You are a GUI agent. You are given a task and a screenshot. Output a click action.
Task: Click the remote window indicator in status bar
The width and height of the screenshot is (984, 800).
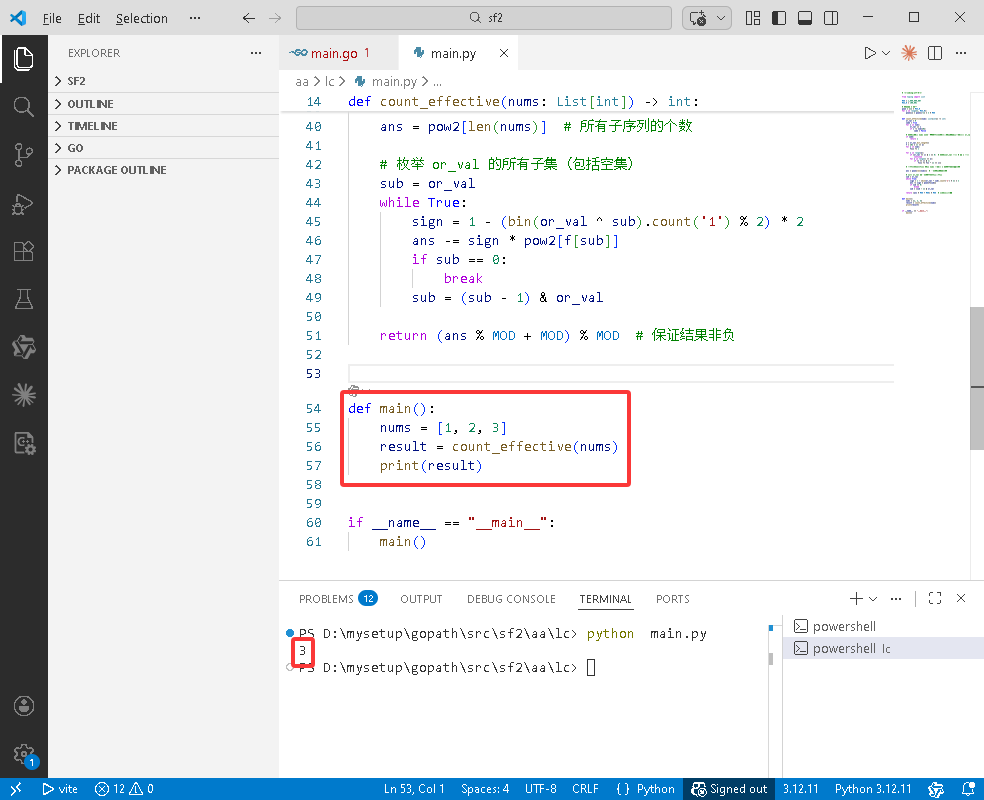pyautogui.click(x=16, y=789)
